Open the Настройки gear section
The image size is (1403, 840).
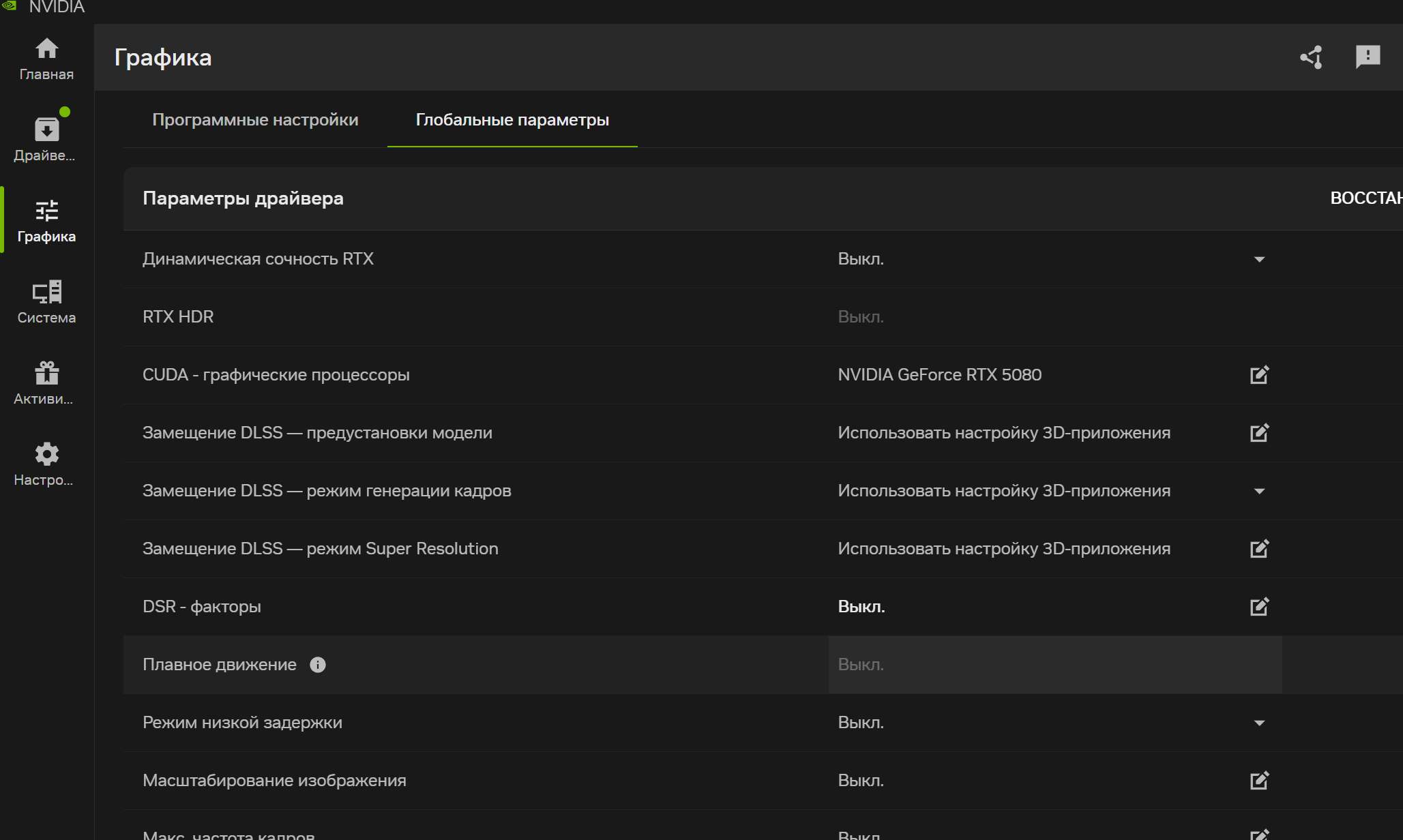(46, 464)
